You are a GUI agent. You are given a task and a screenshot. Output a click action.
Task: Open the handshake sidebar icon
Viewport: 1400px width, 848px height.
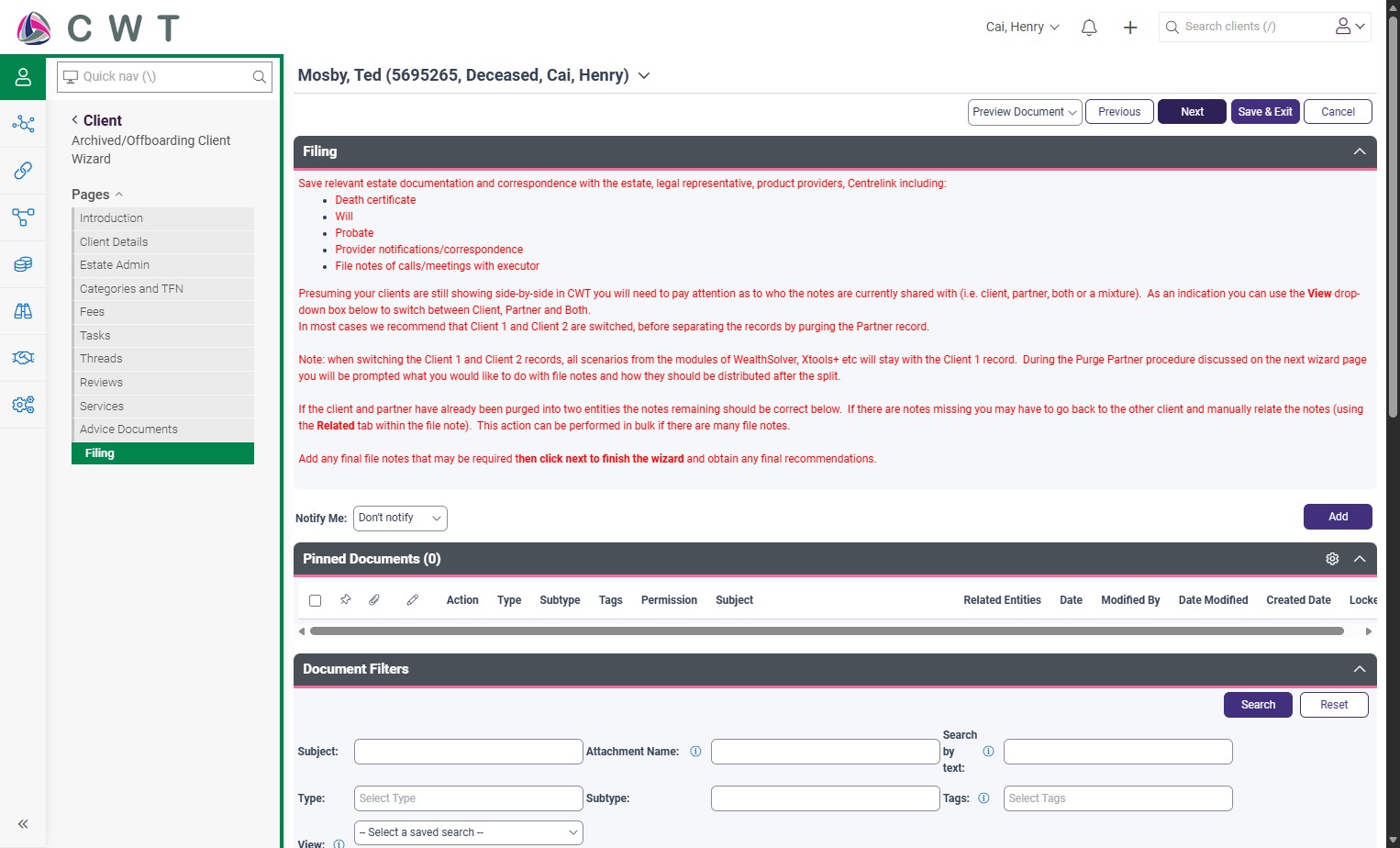pos(23,358)
